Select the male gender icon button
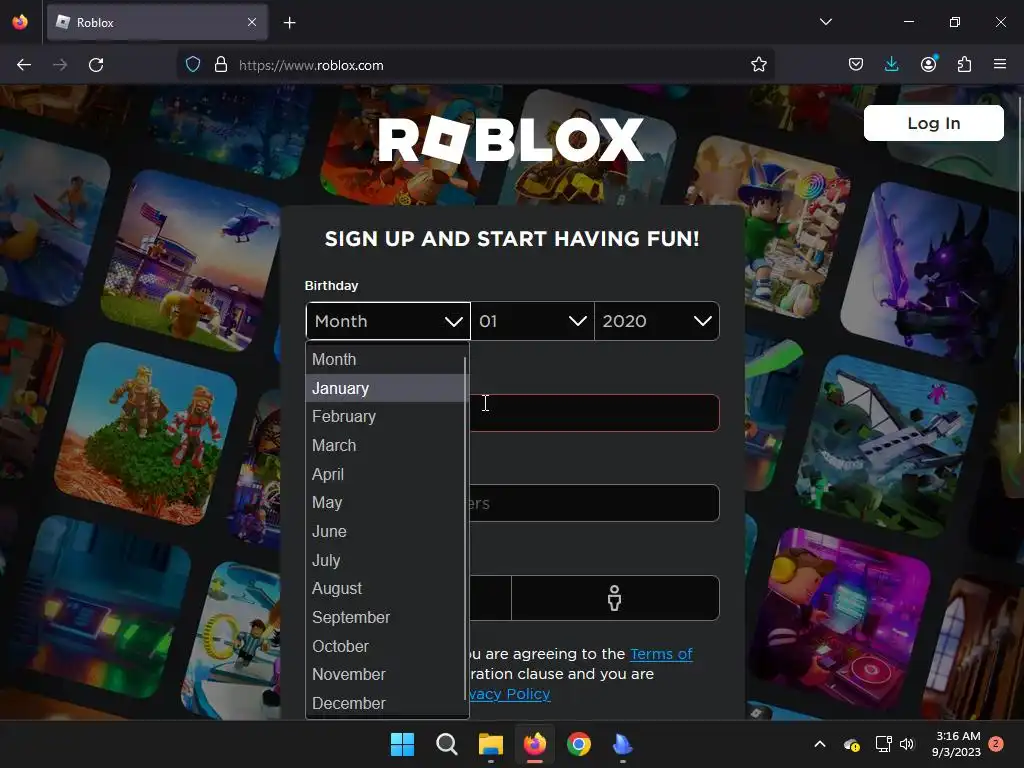The height and width of the screenshot is (768, 1024). pos(615,598)
